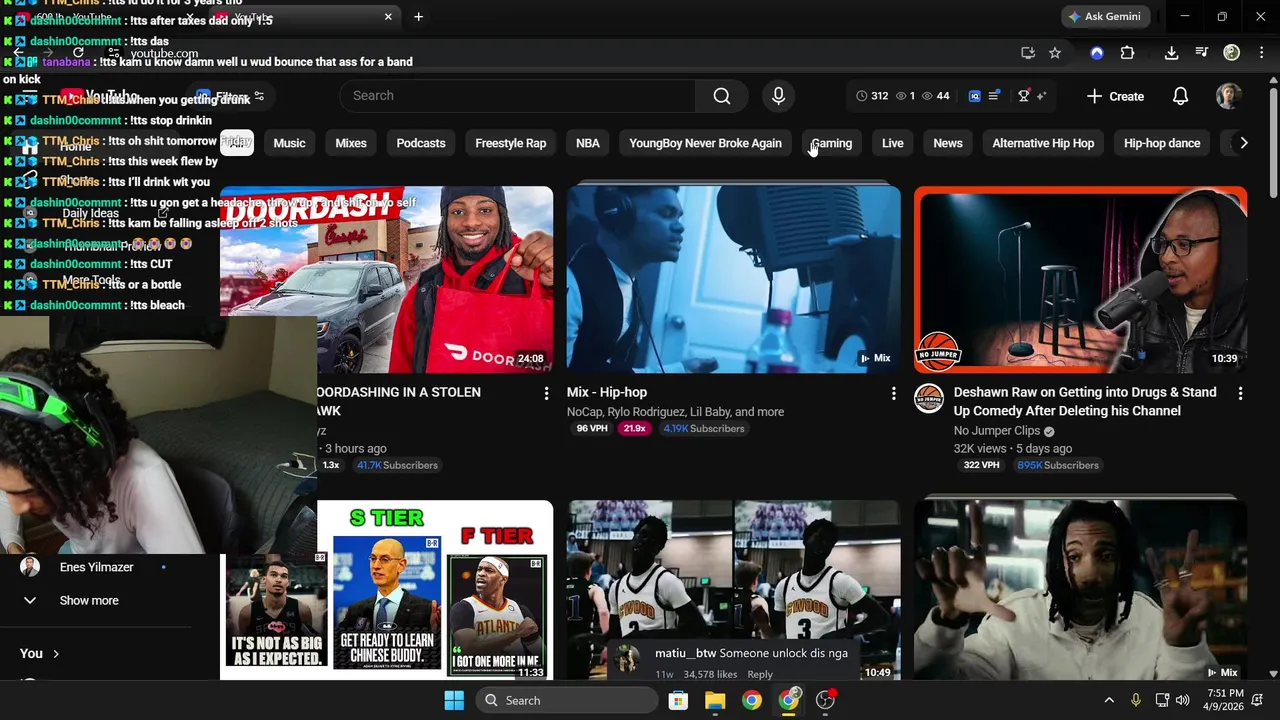
Task: Click the 21.9x badge under Mix
Action: (x=634, y=429)
